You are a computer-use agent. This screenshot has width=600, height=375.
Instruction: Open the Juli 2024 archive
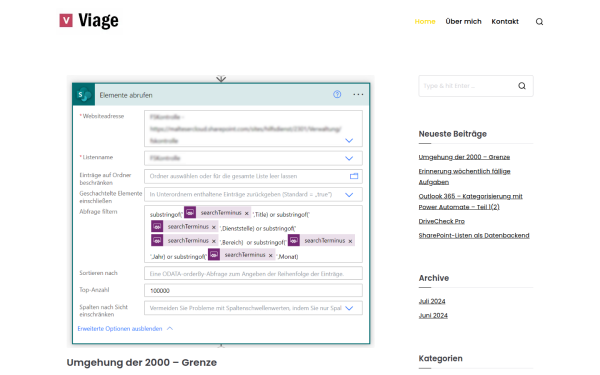pos(432,302)
